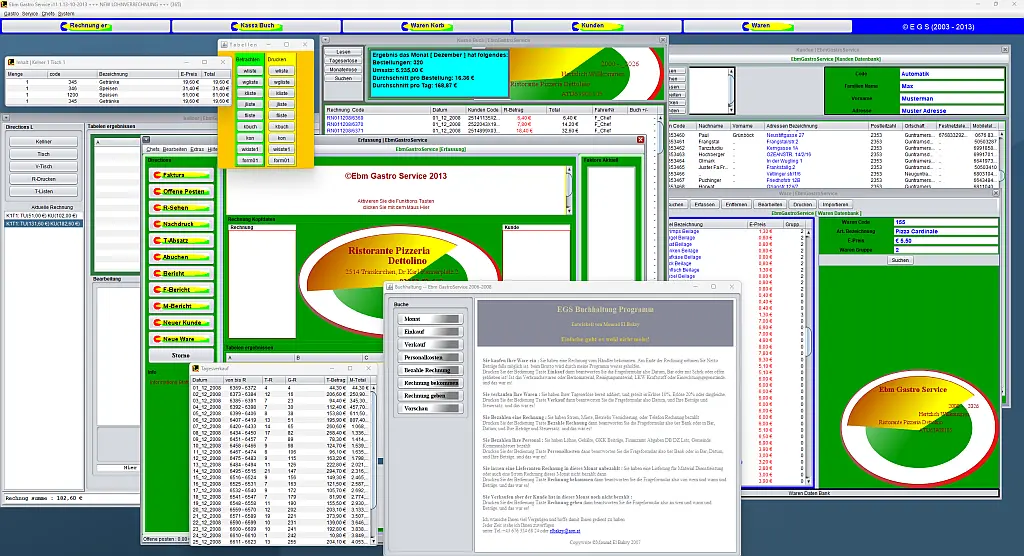Click kbuch under Betrachten in Tabellen
This screenshot has width=1024, height=556.
250,127
